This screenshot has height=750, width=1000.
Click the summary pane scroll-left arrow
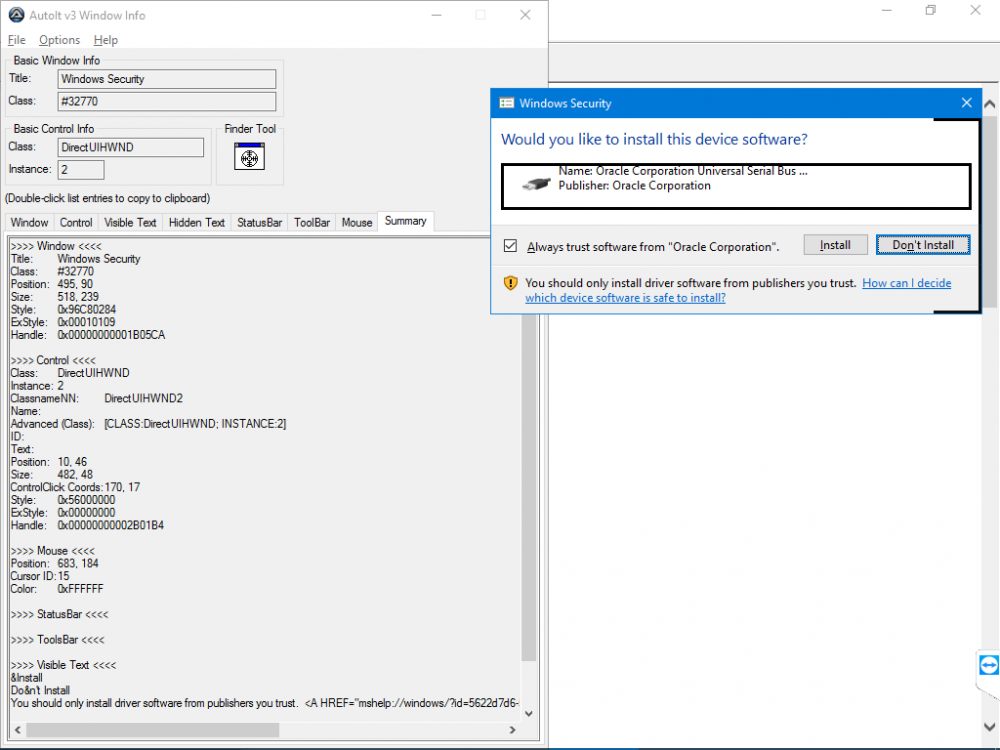click(18, 730)
